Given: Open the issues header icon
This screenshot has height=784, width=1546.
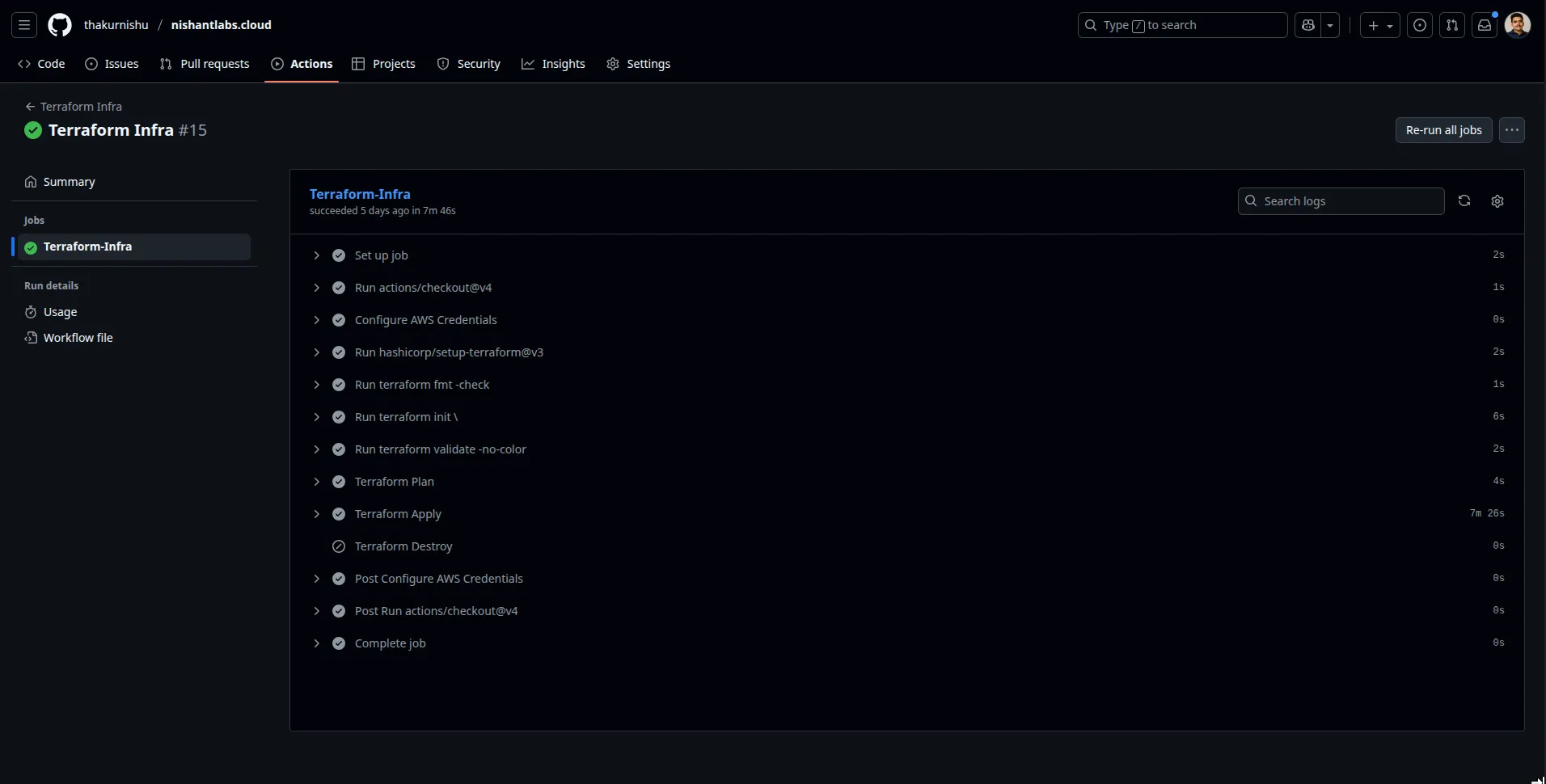Looking at the screenshot, I should point(1419,25).
